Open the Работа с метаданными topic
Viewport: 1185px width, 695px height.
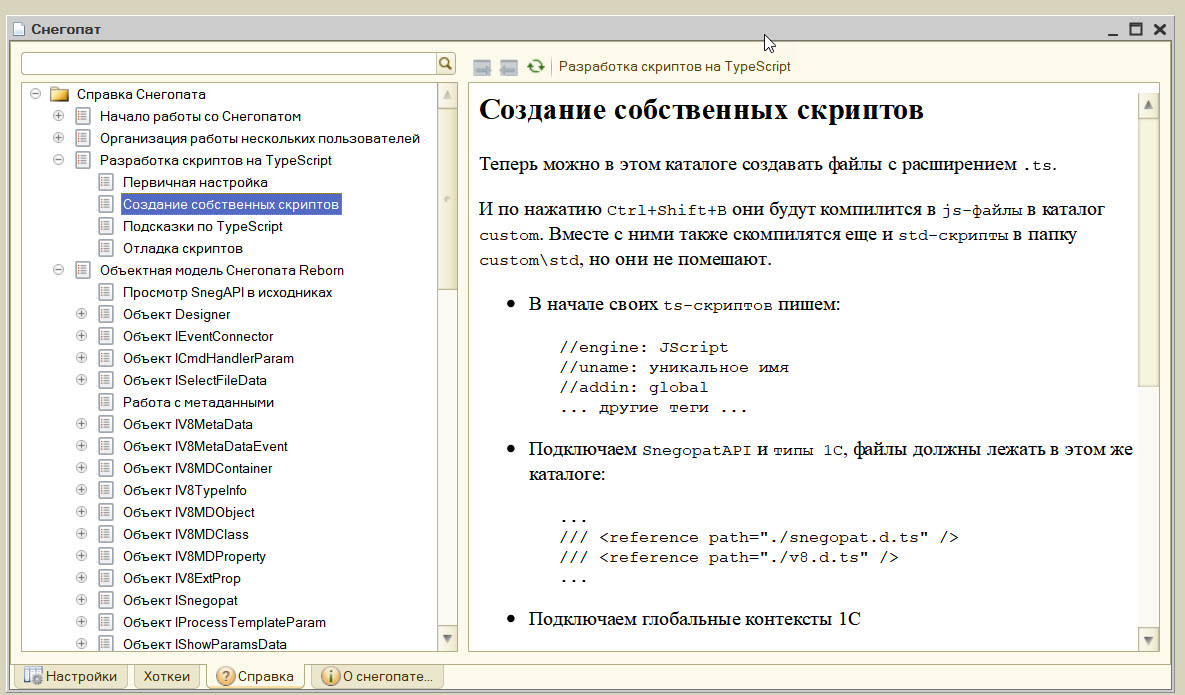click(x=198, y=402)
